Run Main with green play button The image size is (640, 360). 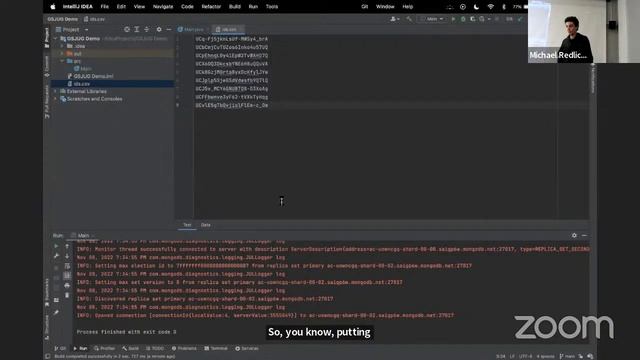pos(453,19)
